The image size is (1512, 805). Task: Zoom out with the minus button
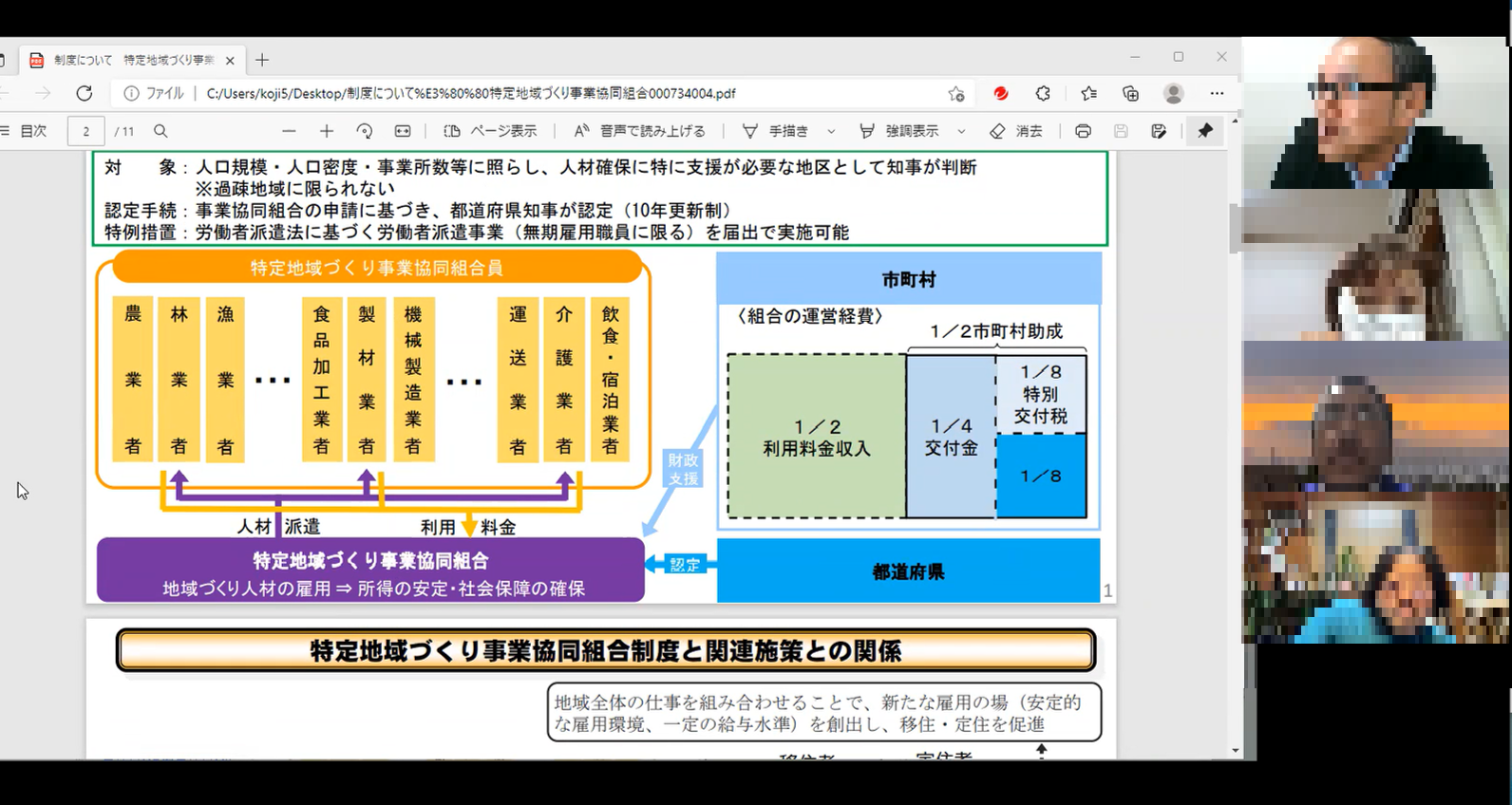coord(289,131)
